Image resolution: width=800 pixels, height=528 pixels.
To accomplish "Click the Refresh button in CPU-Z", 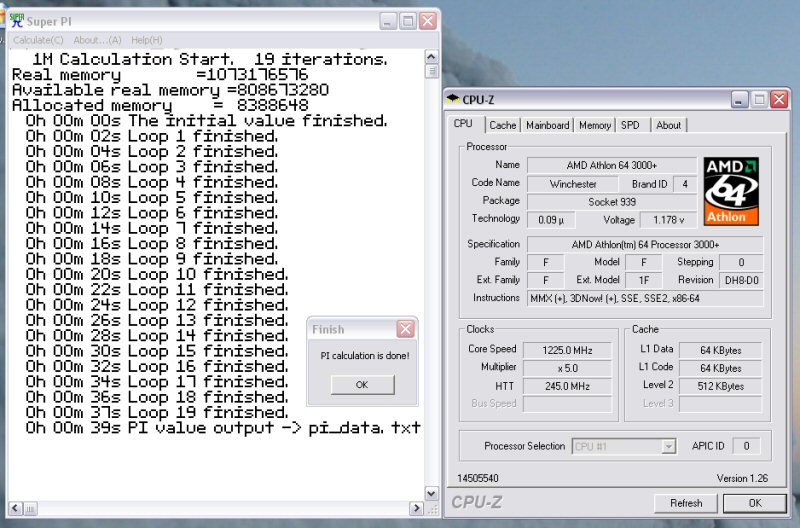I will point(686,503).
